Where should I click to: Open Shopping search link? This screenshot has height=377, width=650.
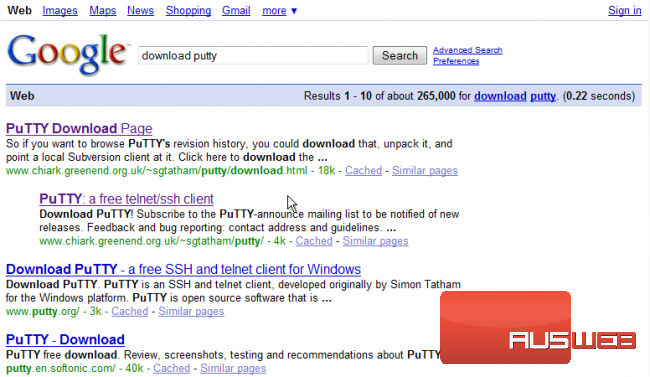coord(188,10)
